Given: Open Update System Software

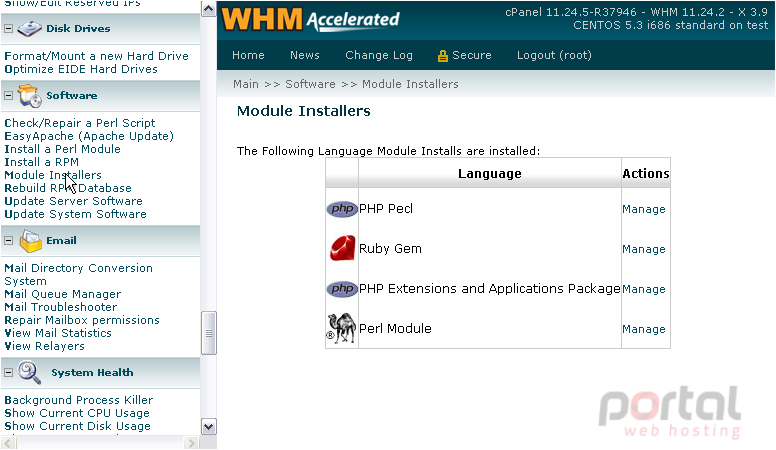Looking at the screenshot, I should (x=76, y=214).
